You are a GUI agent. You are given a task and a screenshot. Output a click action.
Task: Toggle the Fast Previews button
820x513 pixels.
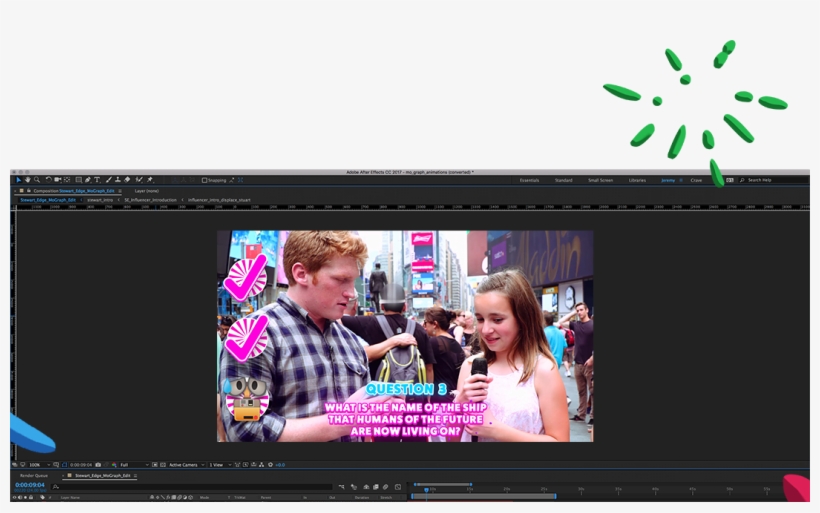coord(245,464)
